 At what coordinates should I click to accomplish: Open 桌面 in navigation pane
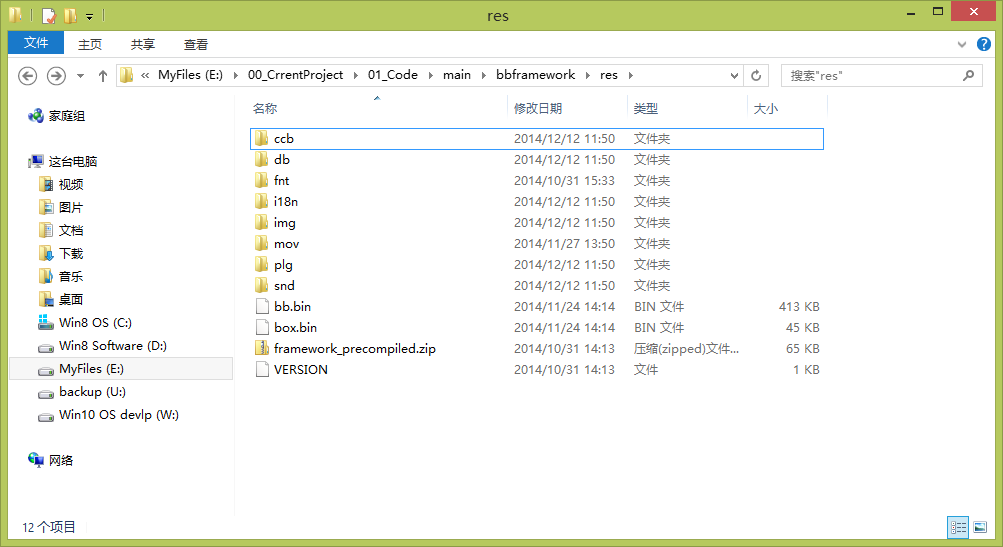click(61, 299)
